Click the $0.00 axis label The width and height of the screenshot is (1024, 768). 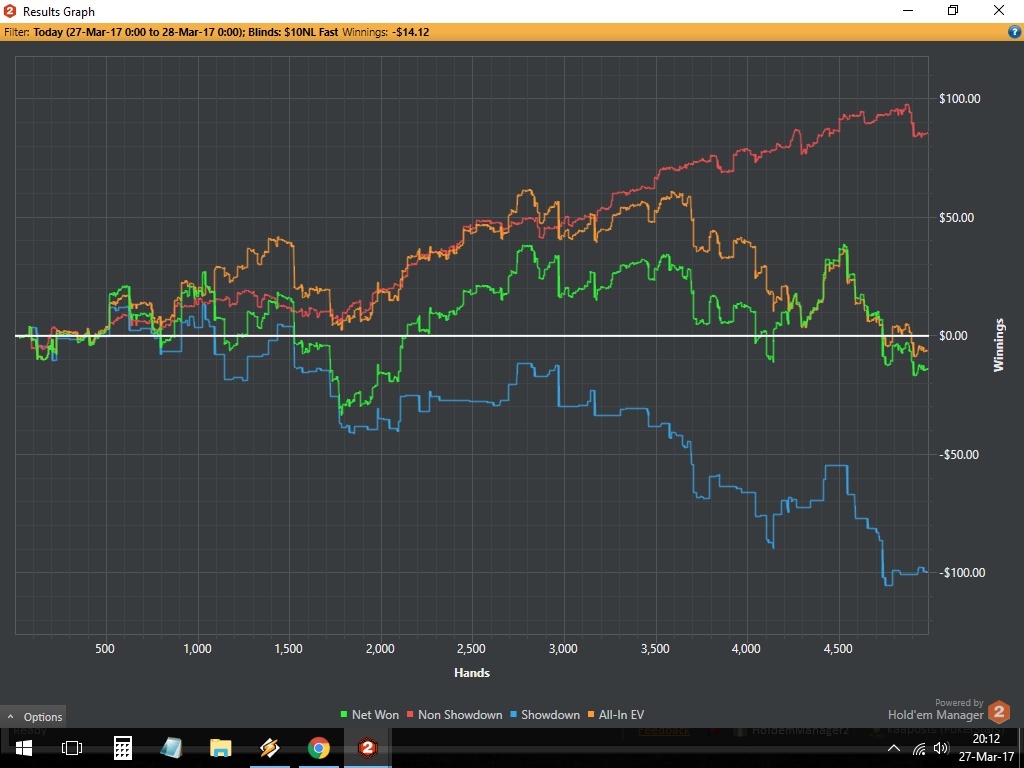click(953, 336)
